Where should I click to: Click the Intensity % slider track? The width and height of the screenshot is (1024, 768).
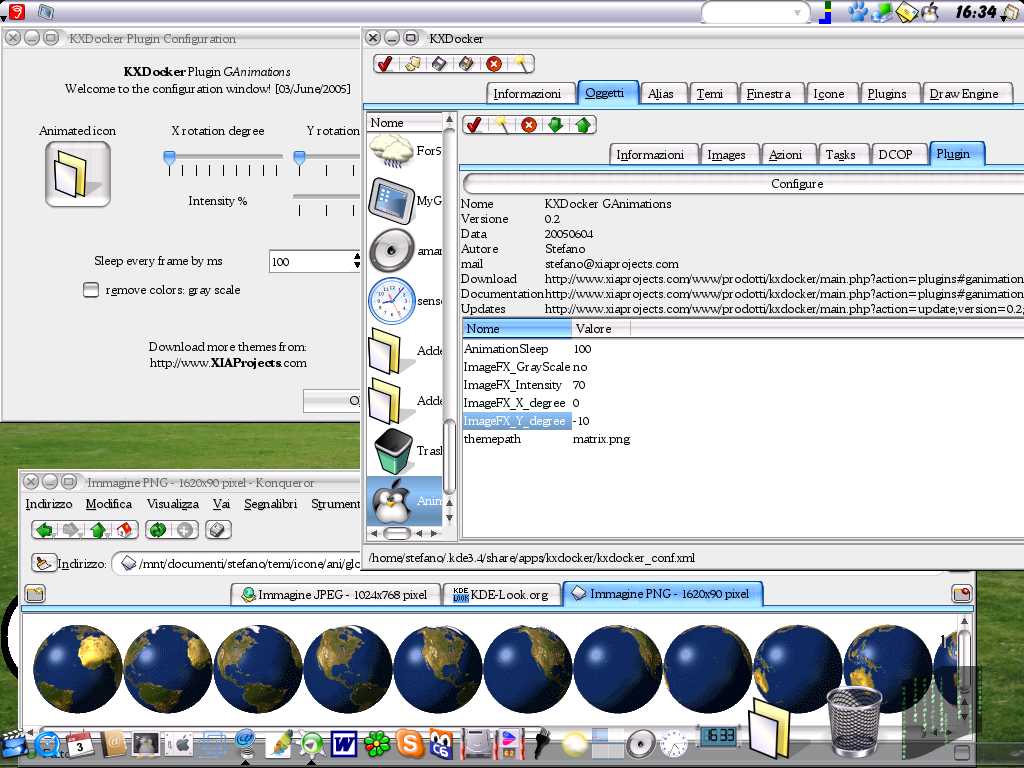pyautogui.click(x=326, y=196)
